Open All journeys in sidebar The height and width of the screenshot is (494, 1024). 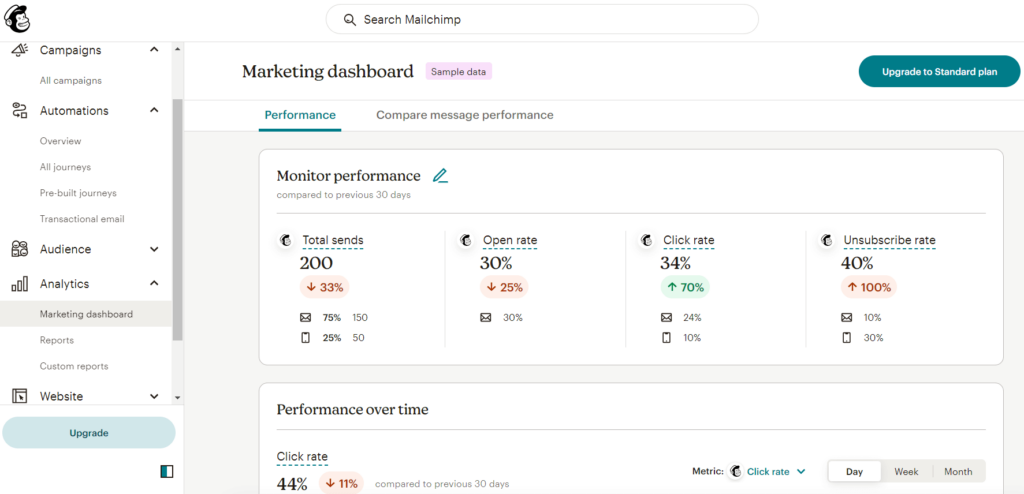[65, 167]
